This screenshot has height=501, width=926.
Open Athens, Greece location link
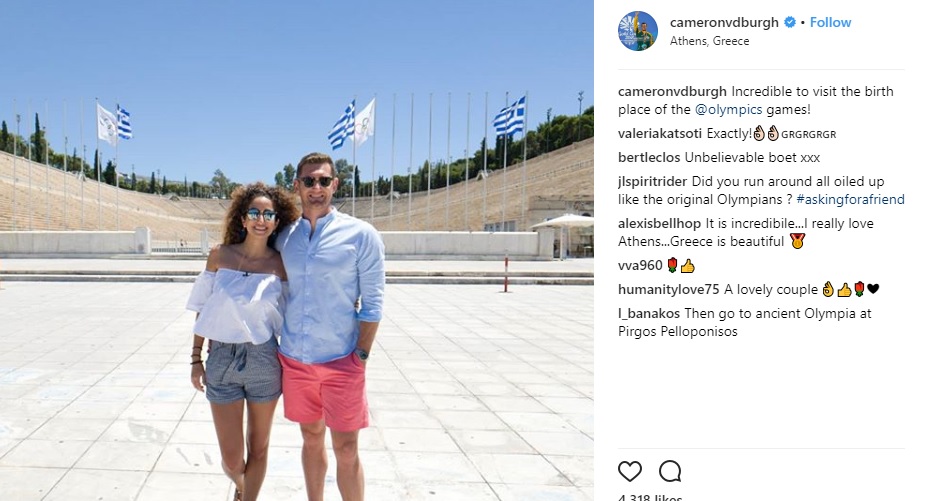coord(709,41)
